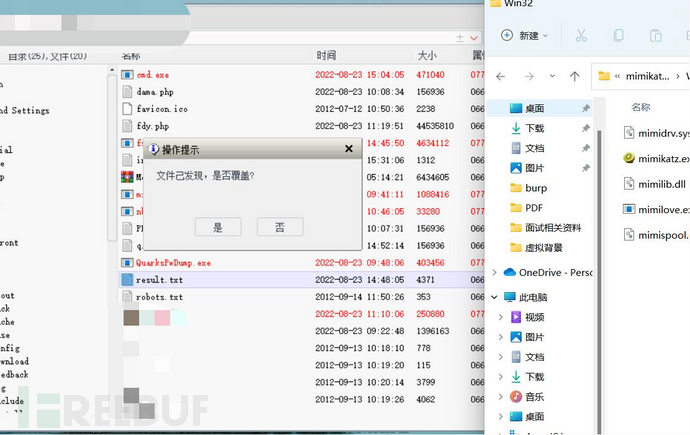This screenshot has height=435, width=690.
Task: Expand the 桌面 node under 此电脑
Action: pyautogui.click(x=500, y=417)
